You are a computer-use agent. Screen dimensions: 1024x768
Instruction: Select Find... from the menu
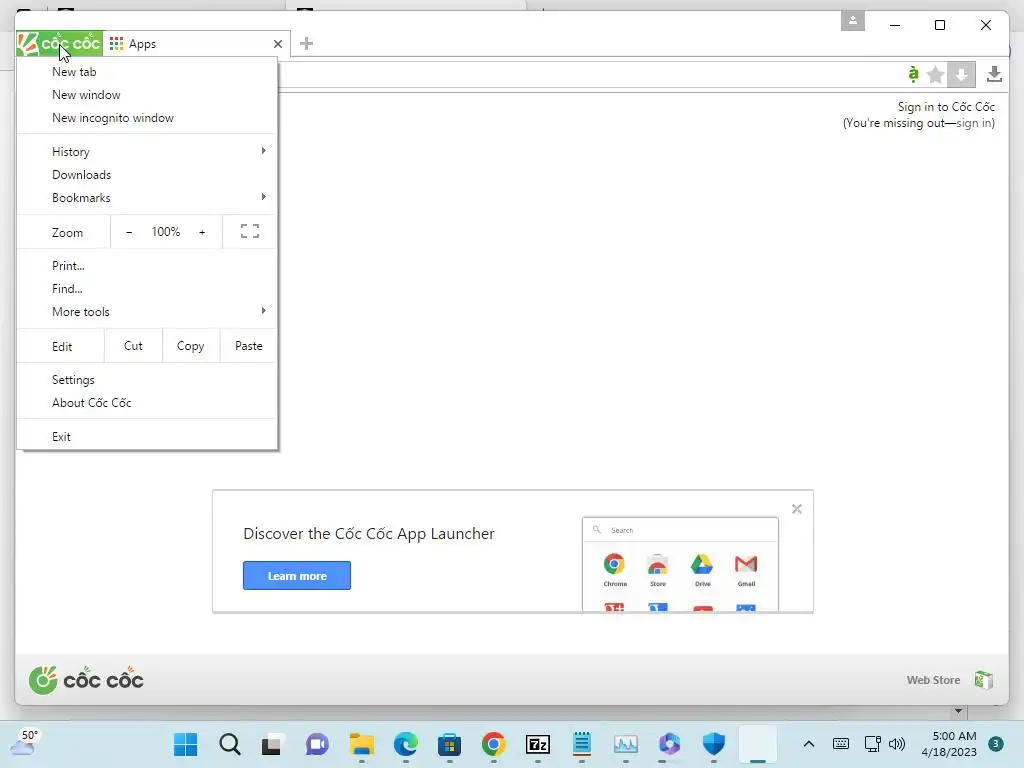tap(147, 289)
